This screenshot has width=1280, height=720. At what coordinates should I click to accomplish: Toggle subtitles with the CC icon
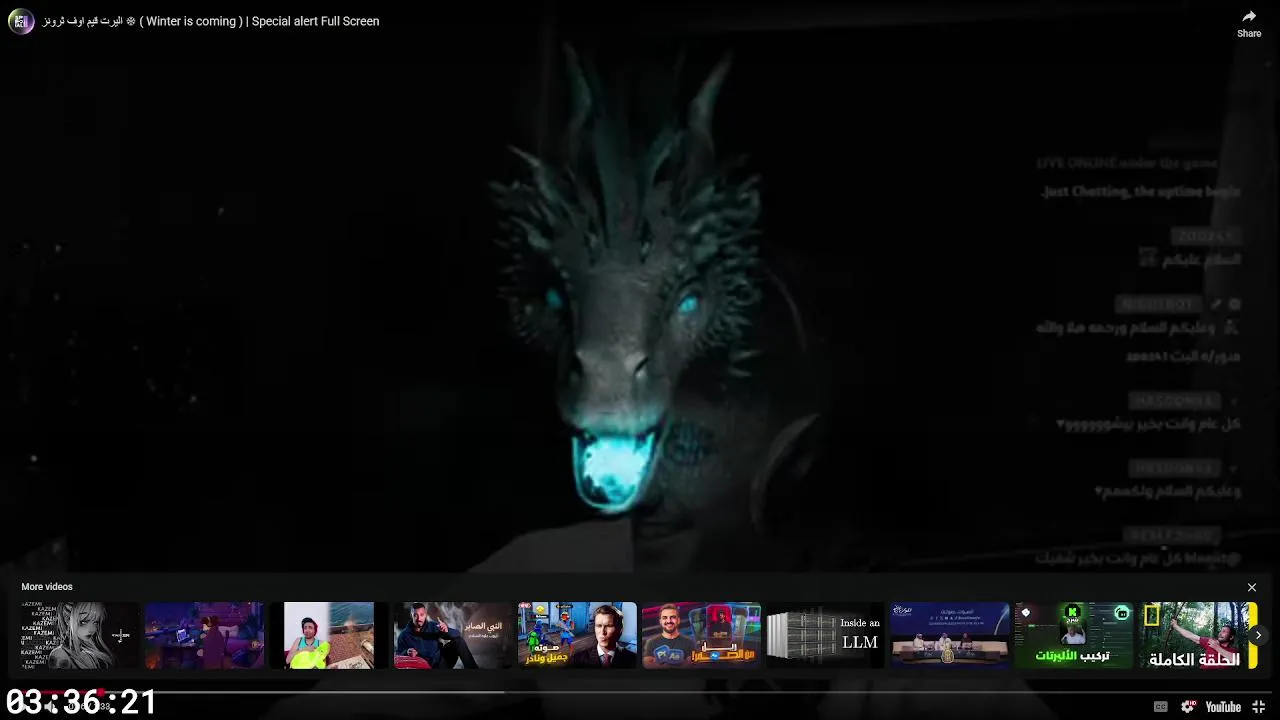click(x=1161, y=706)
